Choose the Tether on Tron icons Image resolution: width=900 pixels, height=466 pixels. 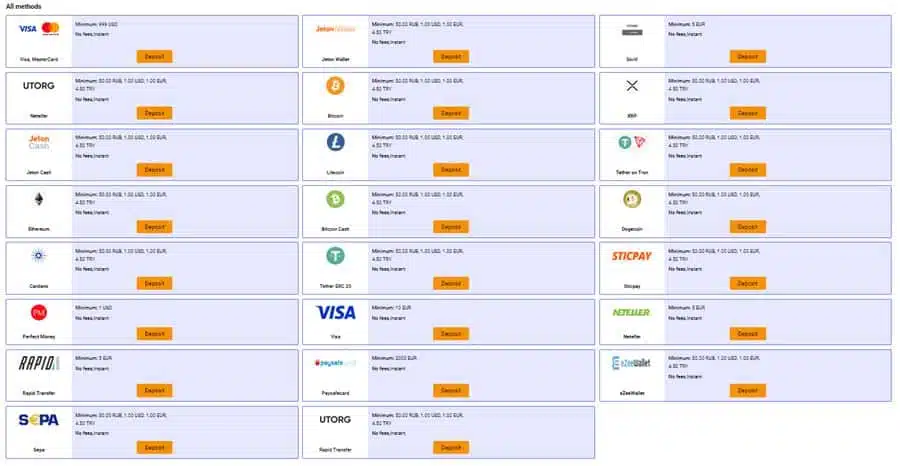pos(632,142)
